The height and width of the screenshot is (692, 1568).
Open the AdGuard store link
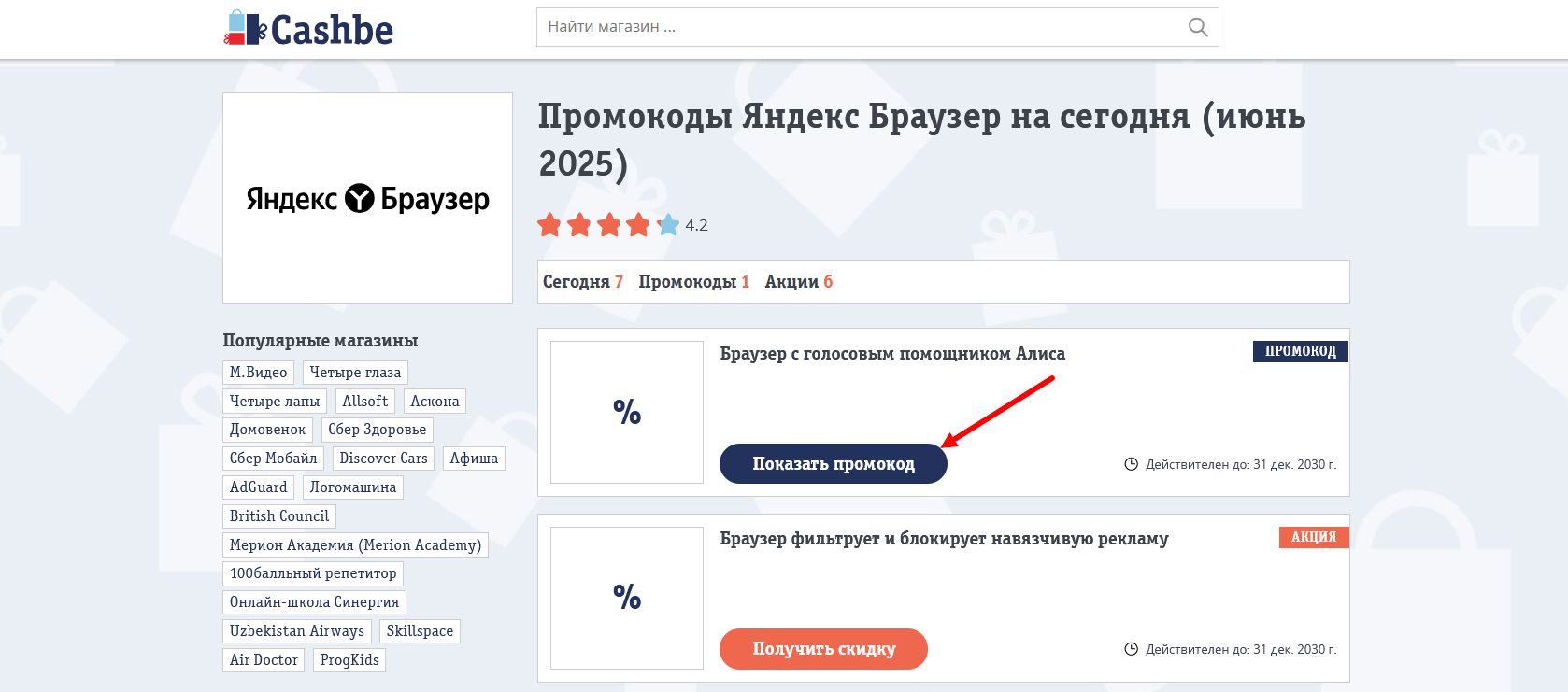coord(259,487)
